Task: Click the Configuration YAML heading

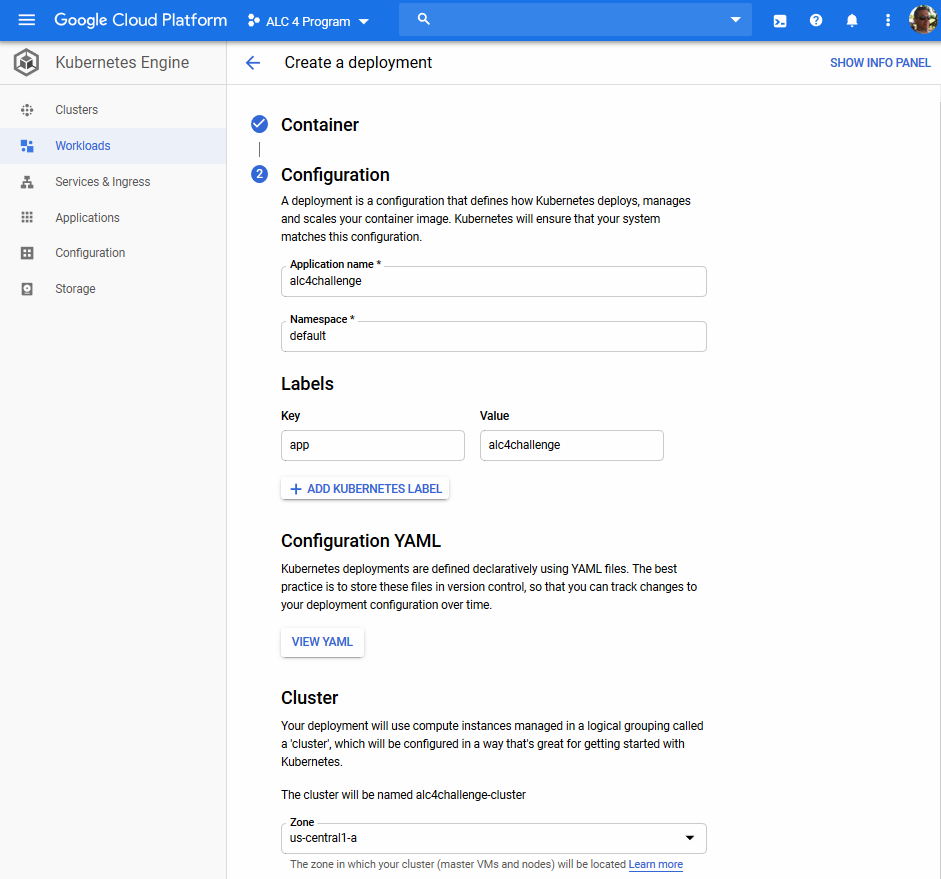Action: tap(361, 541)
